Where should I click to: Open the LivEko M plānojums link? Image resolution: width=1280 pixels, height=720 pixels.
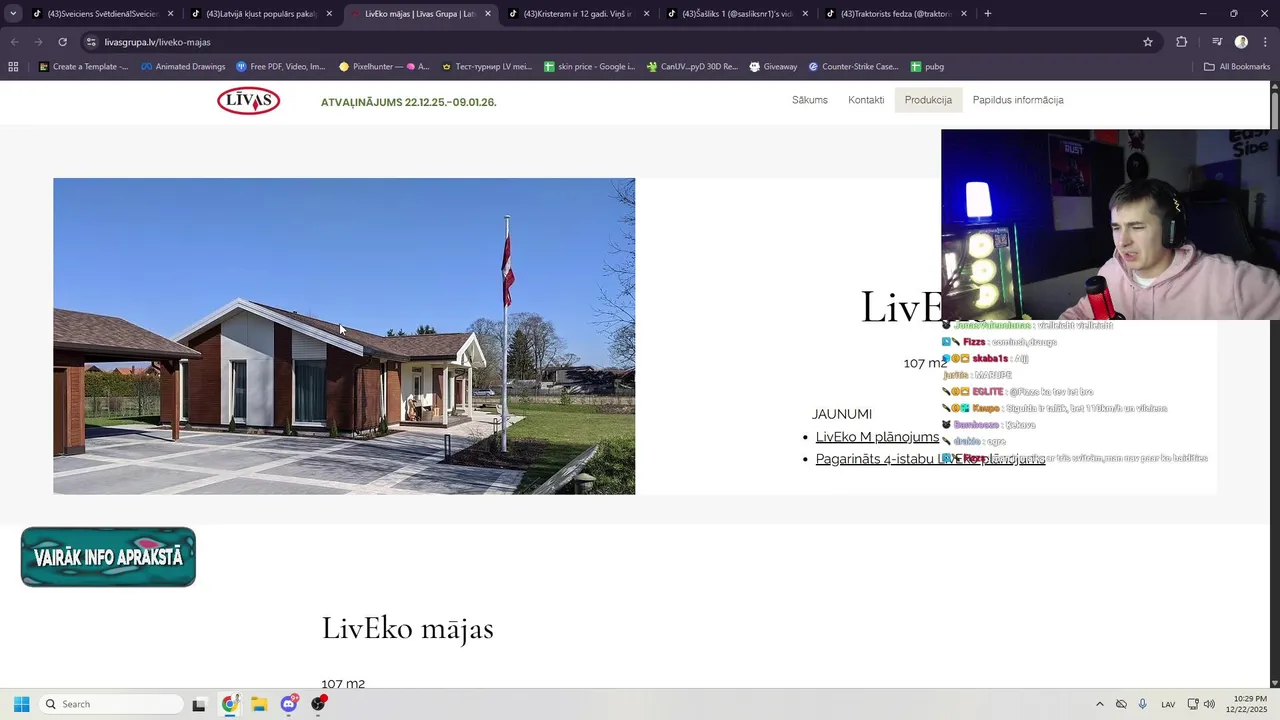coord(877,437)
